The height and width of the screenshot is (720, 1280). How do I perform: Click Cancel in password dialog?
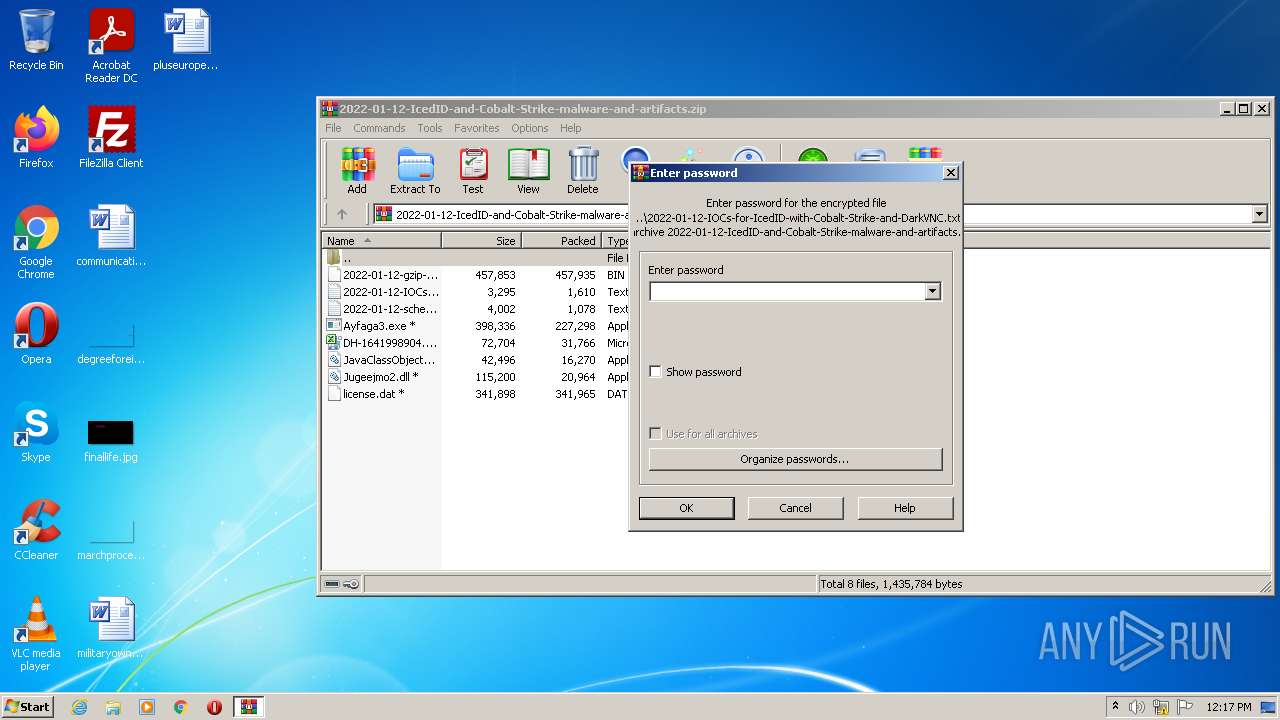(795, 508)
